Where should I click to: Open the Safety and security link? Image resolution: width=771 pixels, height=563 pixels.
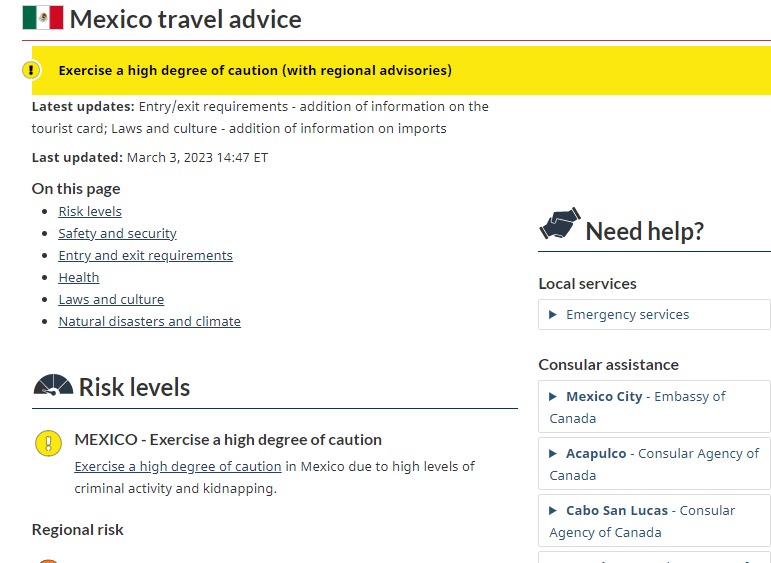click(x=117, y=233)
